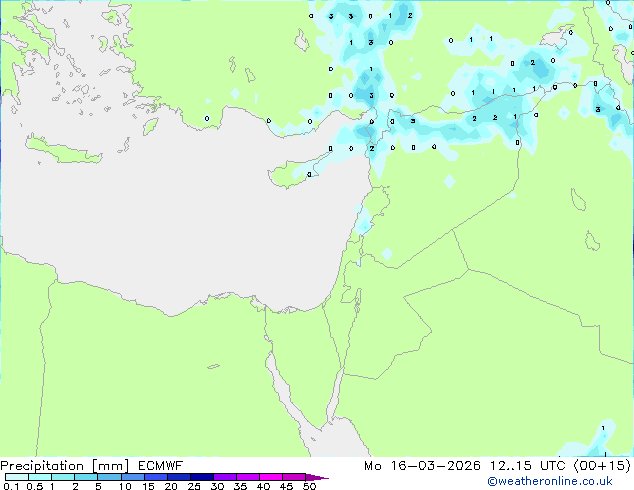Click the dark navy 25–30 mm swatch
634x490 pixels.
[201, 477]
